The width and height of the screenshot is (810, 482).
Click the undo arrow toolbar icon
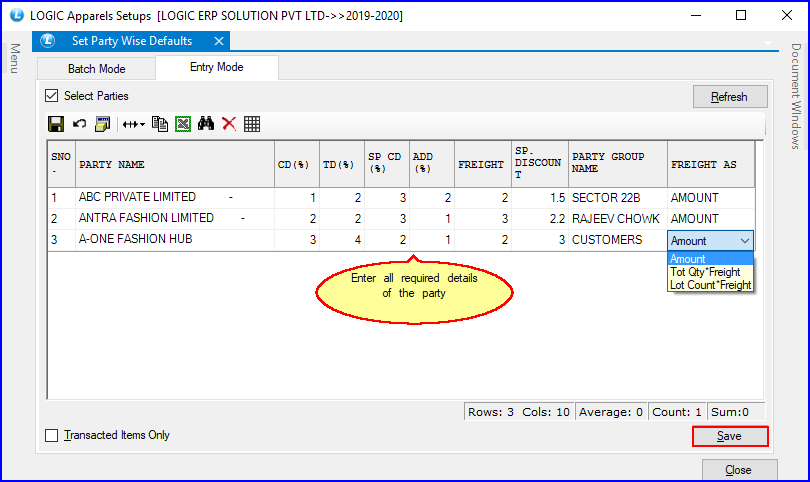[x=79, y=124]
